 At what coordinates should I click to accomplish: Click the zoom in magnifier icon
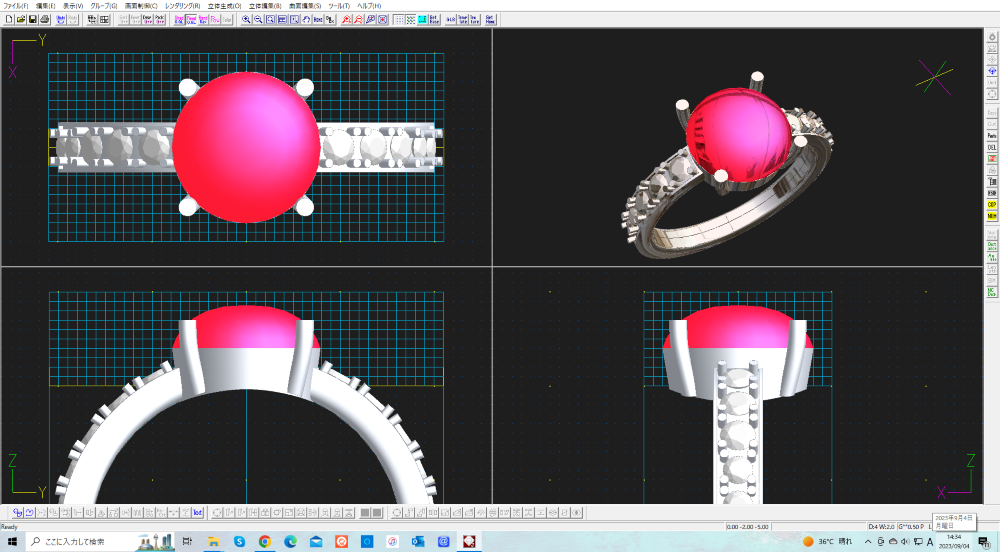247,19
